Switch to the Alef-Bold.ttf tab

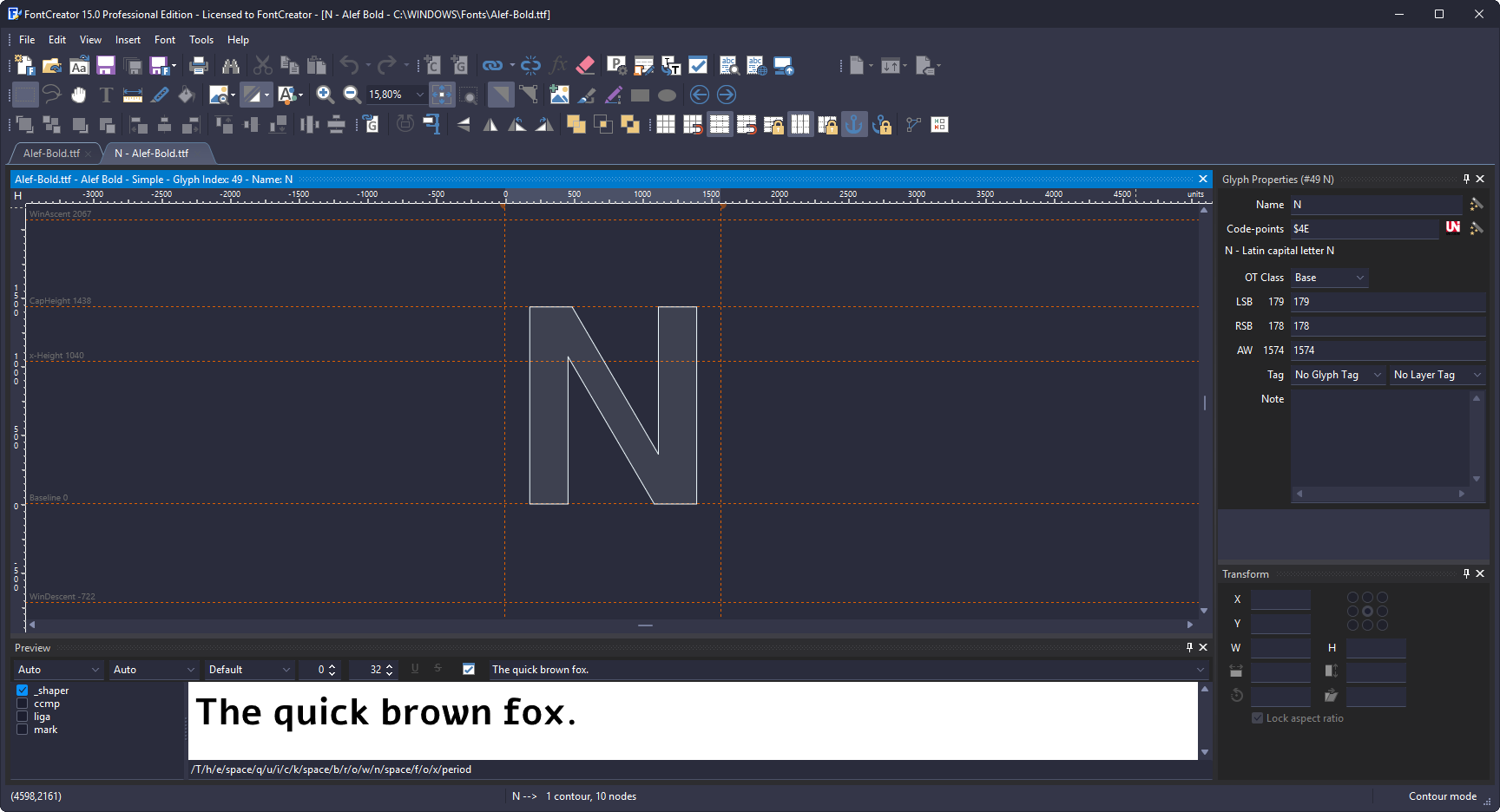coord(51,154)
